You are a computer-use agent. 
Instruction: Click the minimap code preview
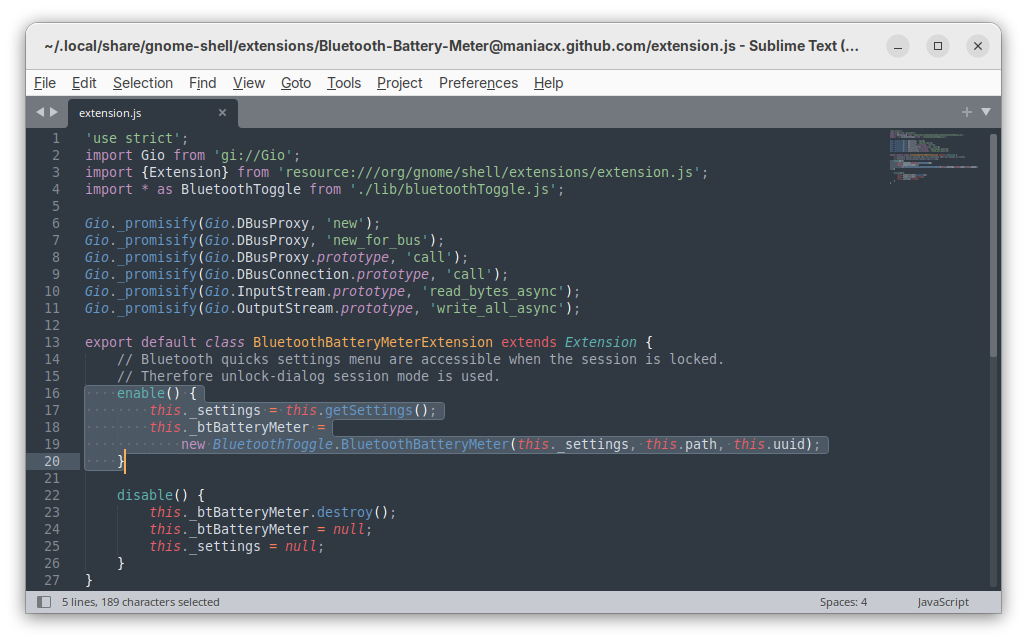tap(930, 155)
